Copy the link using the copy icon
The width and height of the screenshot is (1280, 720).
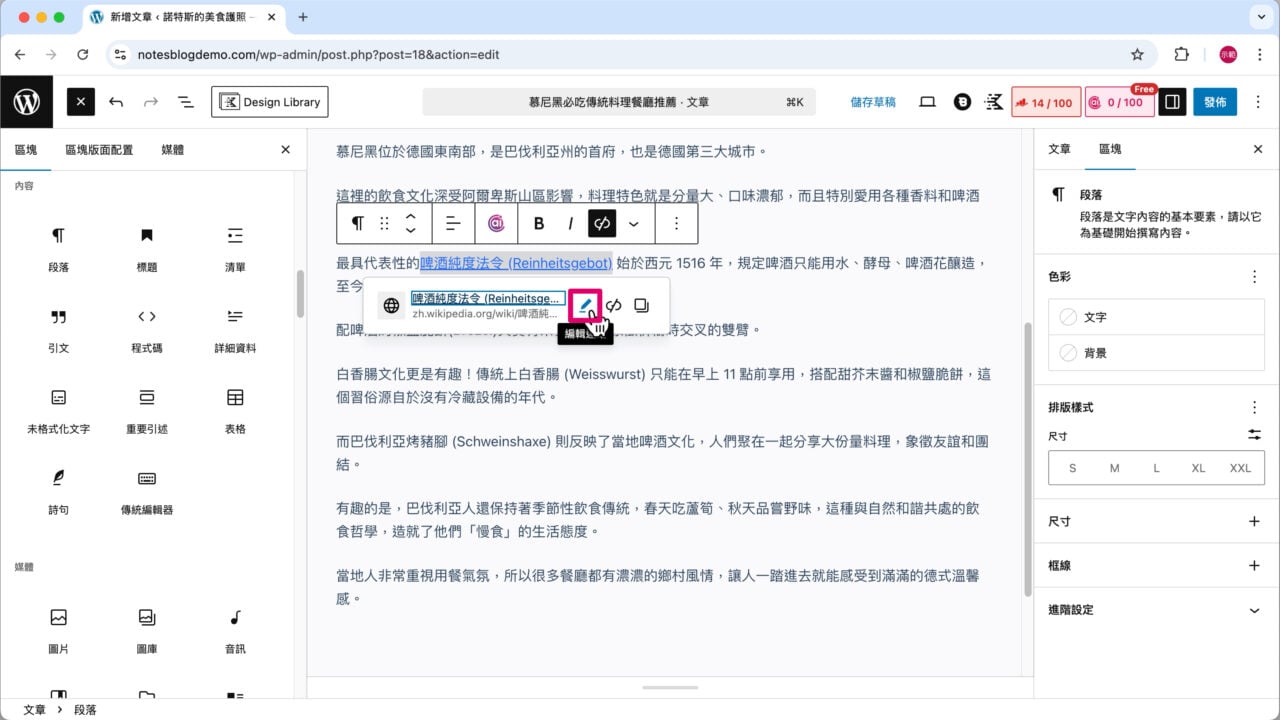pos(642,305)
